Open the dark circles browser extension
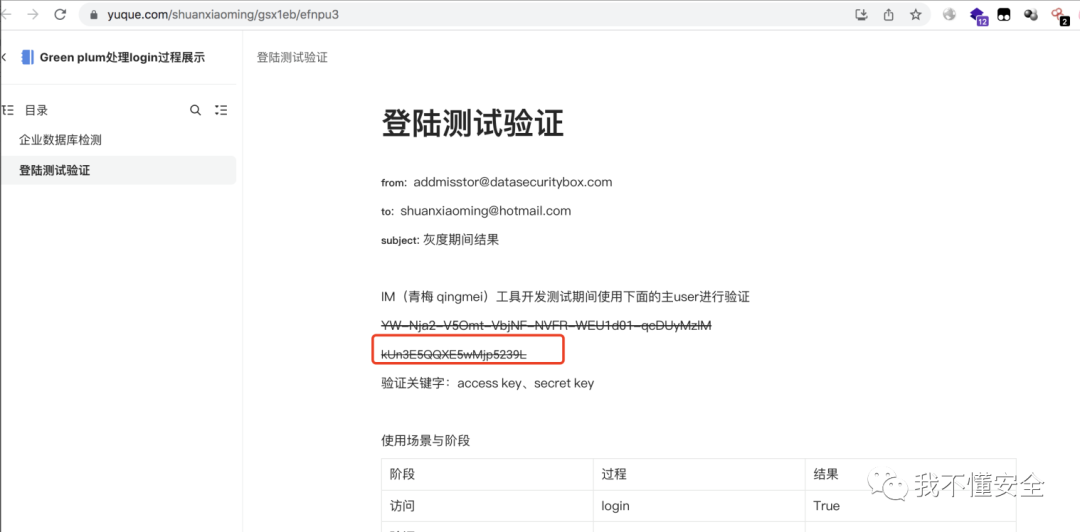 (1031, 14)
